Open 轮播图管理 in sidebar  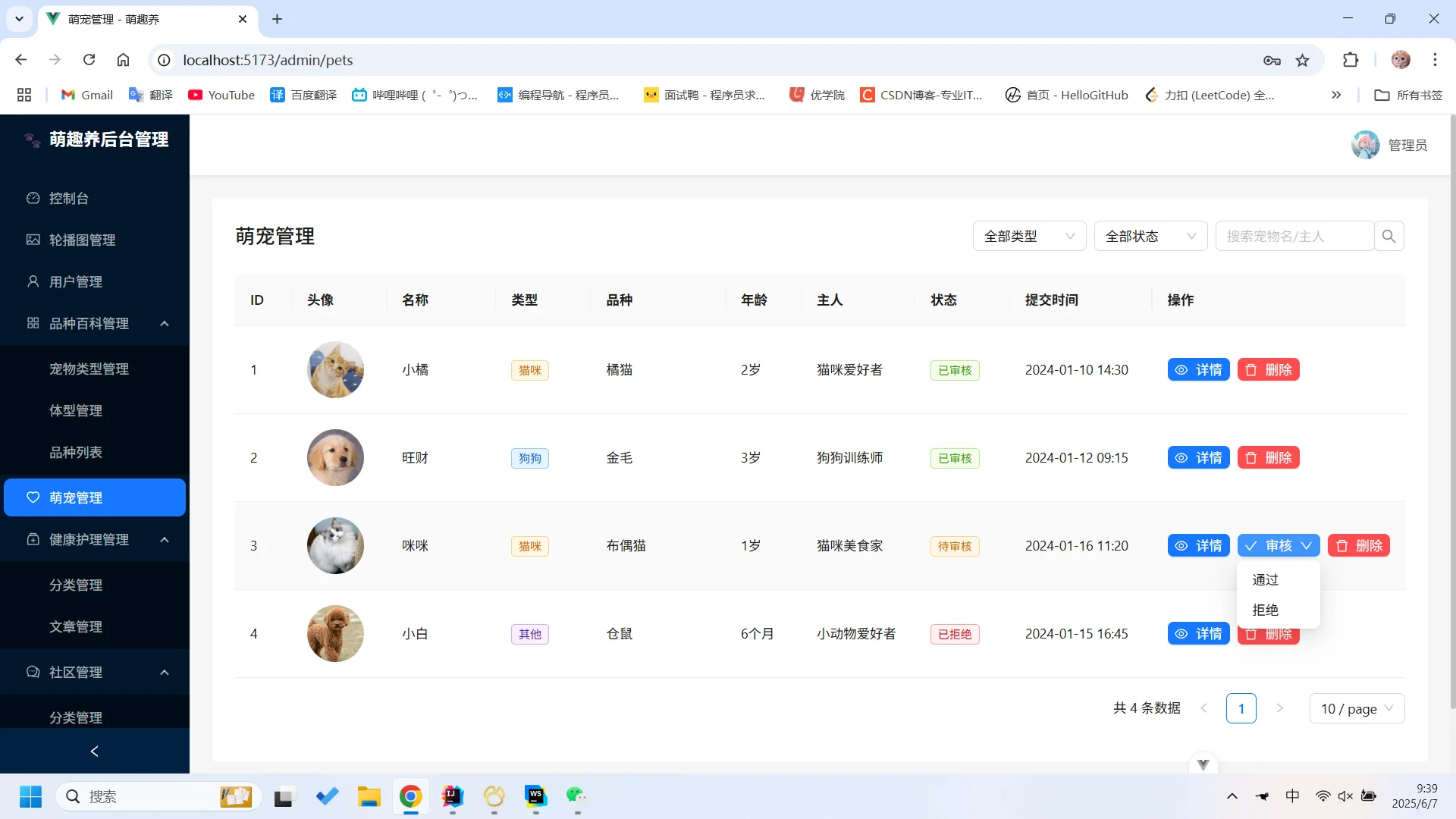point(82,240)
